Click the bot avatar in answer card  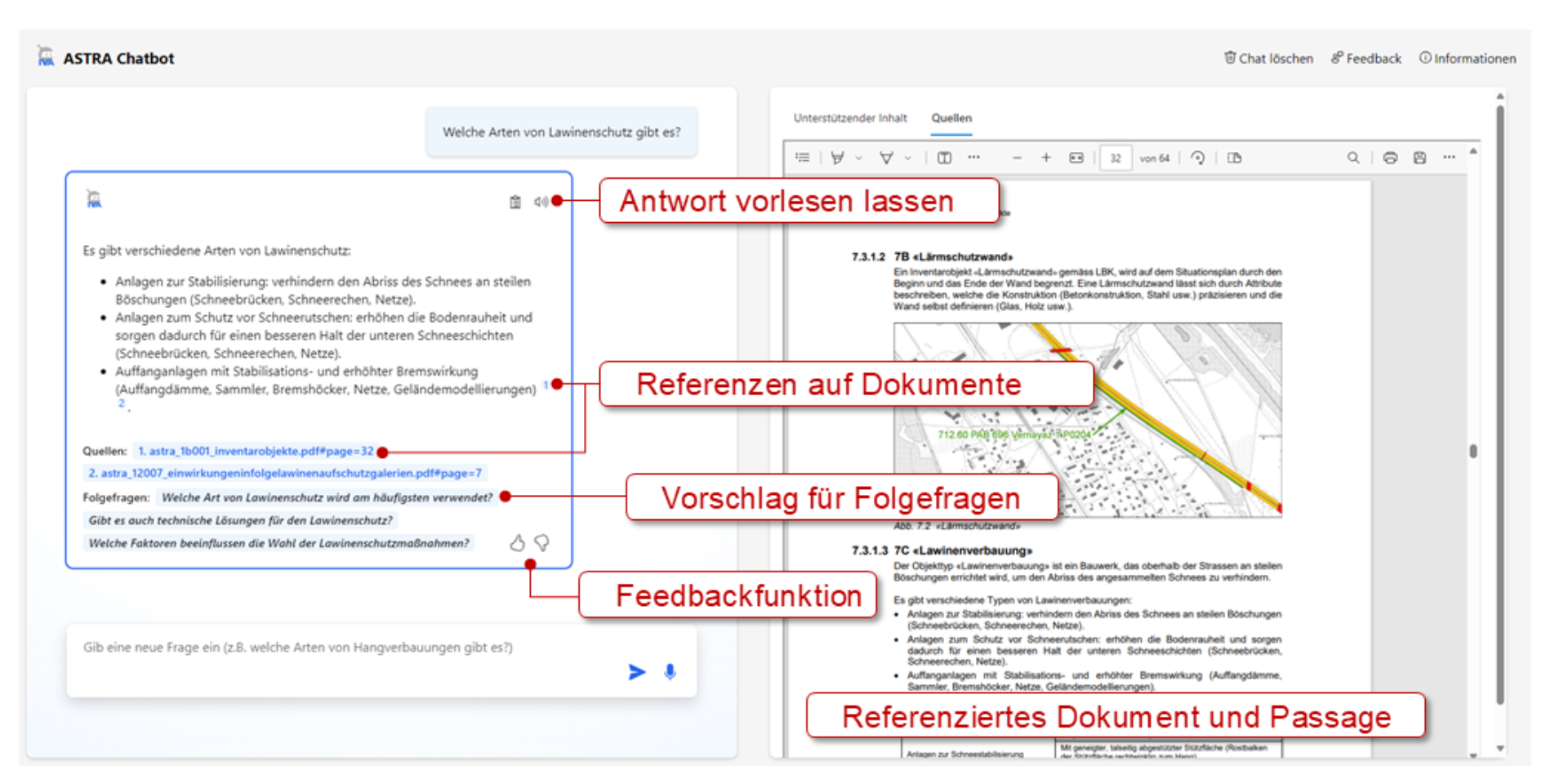coord(94,198)
